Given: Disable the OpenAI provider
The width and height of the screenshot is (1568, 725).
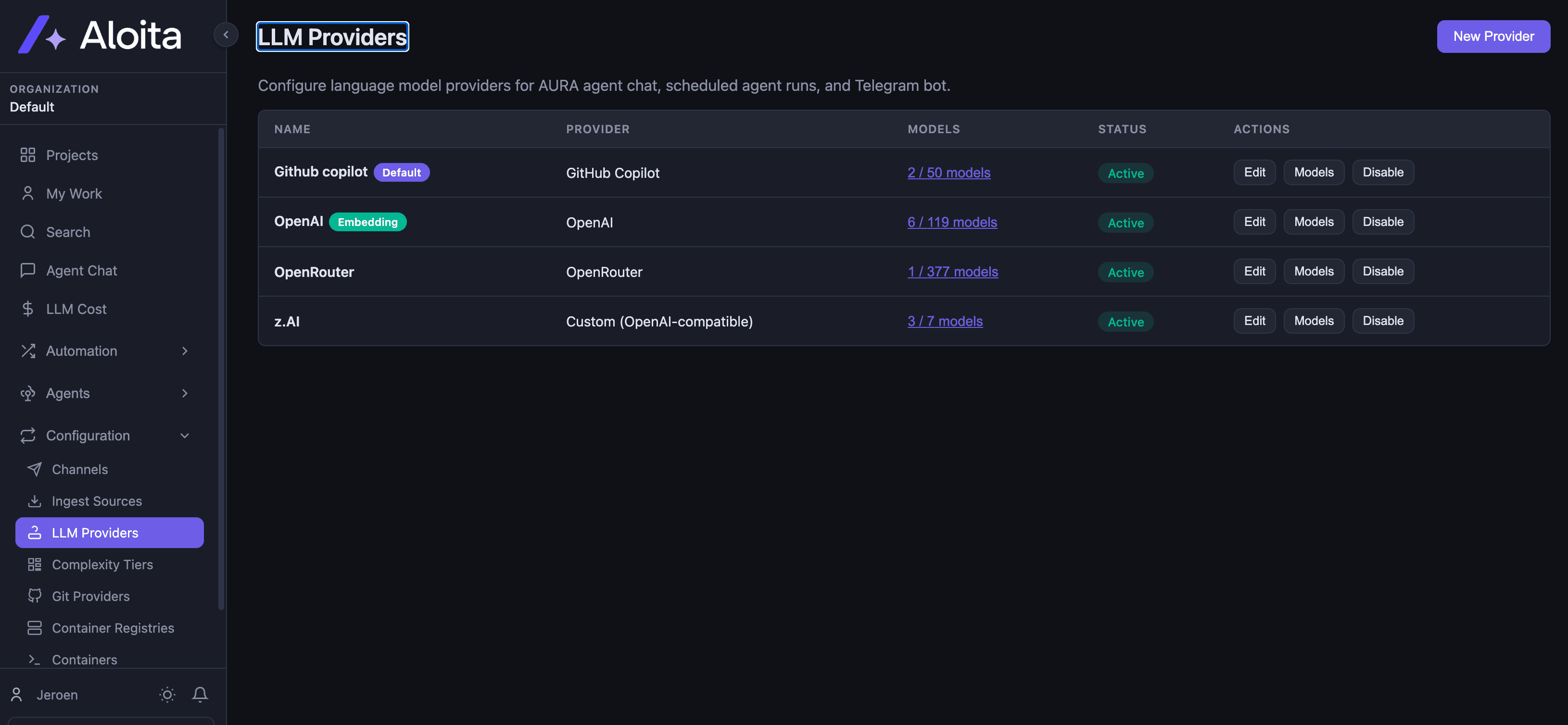Looking at the screenshot, I should point(1383,222).
